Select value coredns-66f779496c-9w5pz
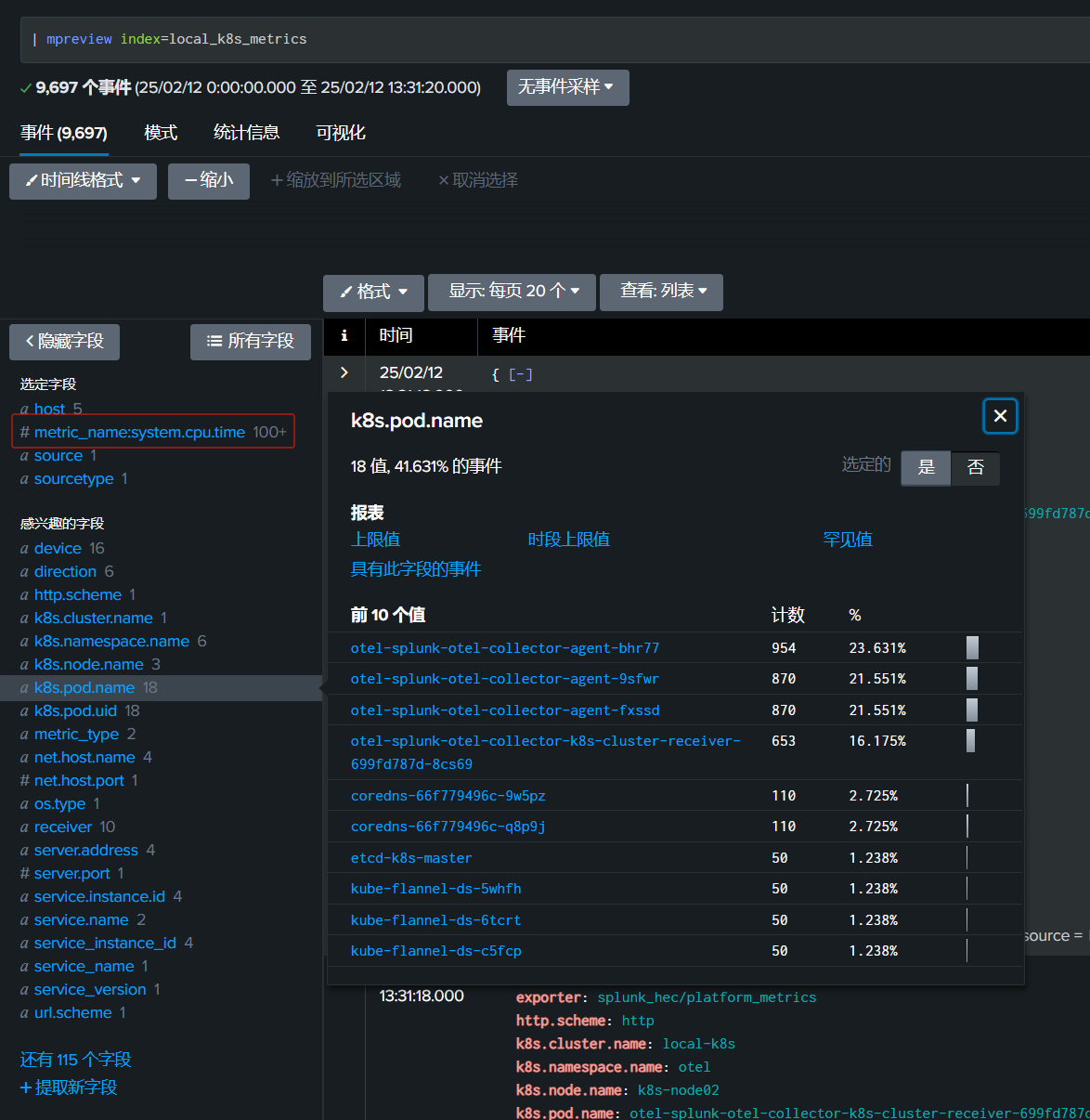1090x1120 pixels. pos(448,796)
